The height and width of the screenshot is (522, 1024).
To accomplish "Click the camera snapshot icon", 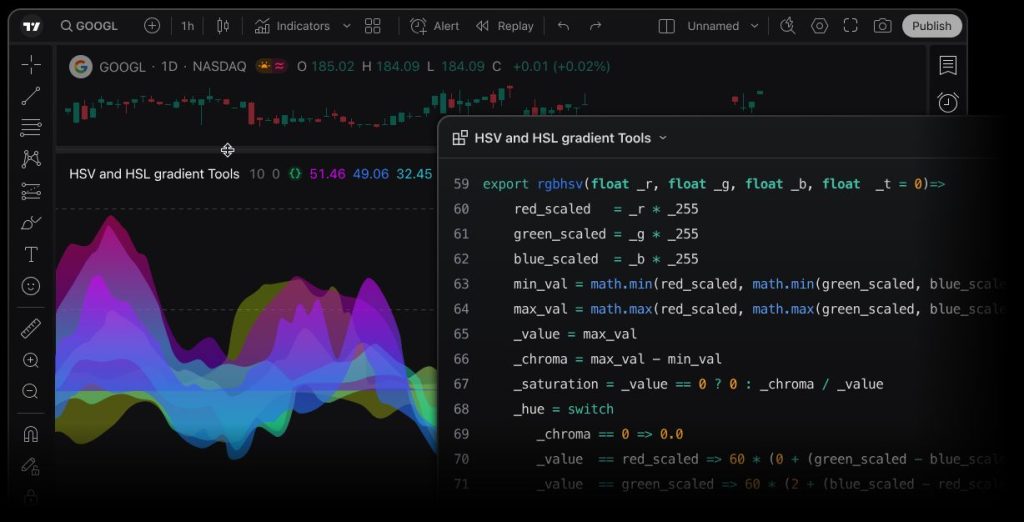I will tap(882, 26).
